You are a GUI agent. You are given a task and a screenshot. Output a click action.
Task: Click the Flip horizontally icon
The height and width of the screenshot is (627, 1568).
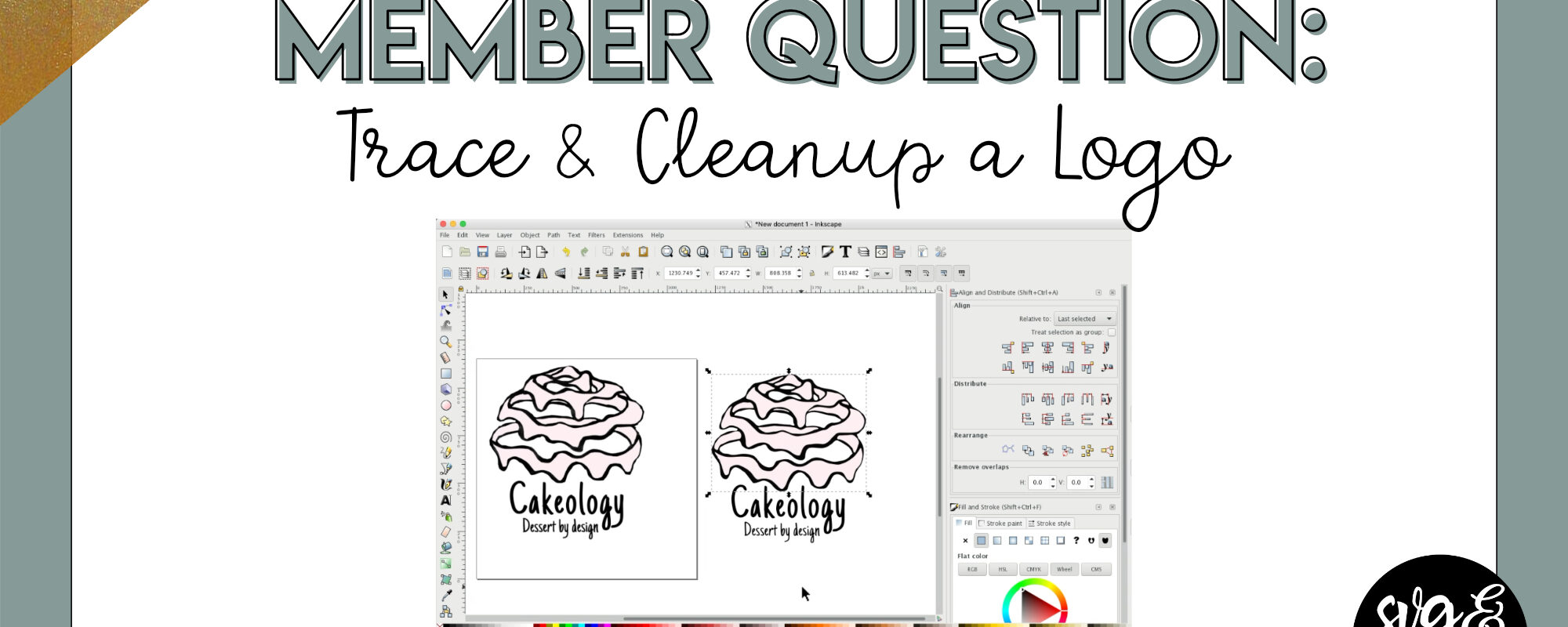[542, 274]
